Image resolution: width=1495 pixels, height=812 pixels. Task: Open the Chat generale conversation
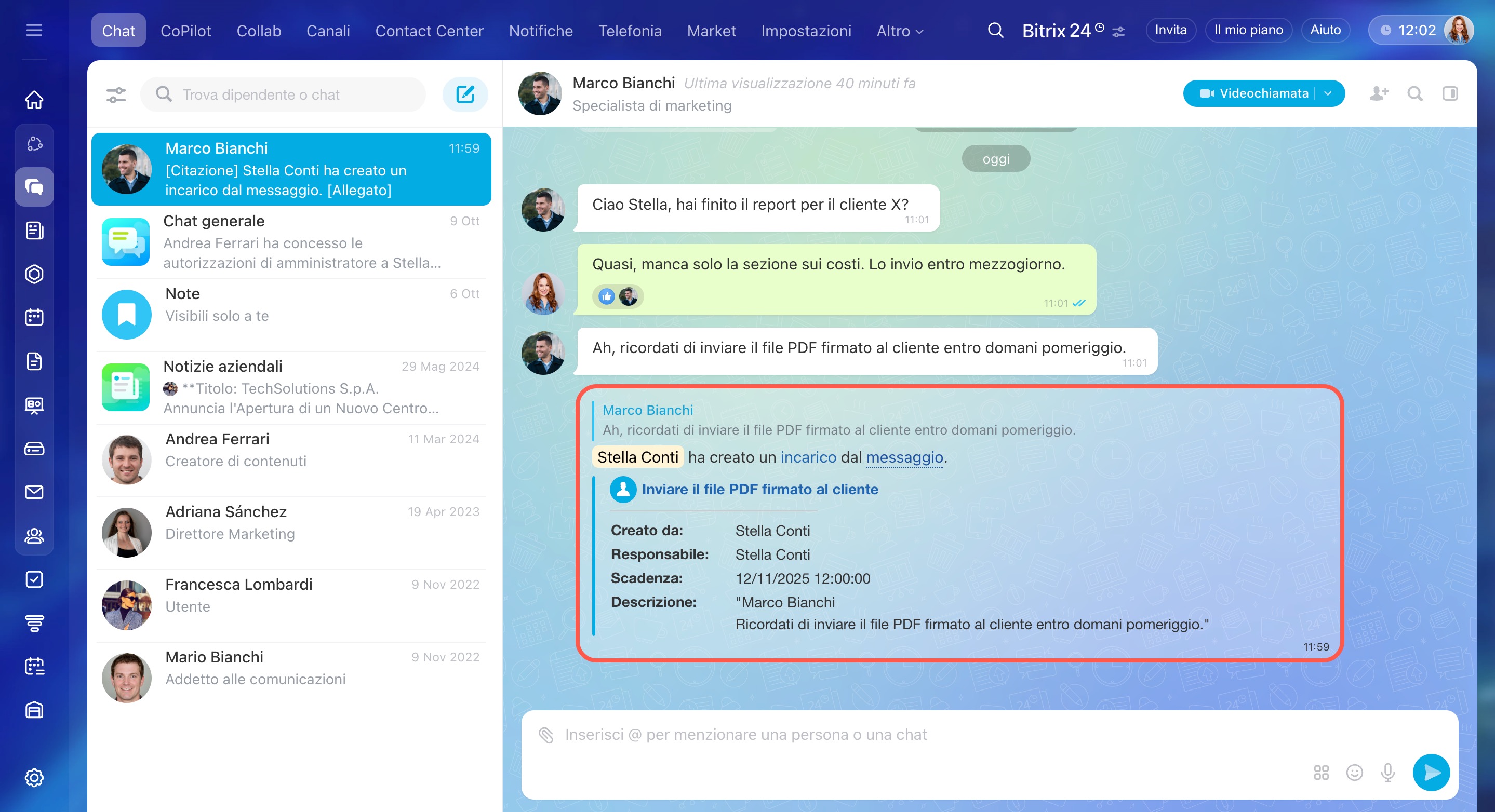click(291, 242)
